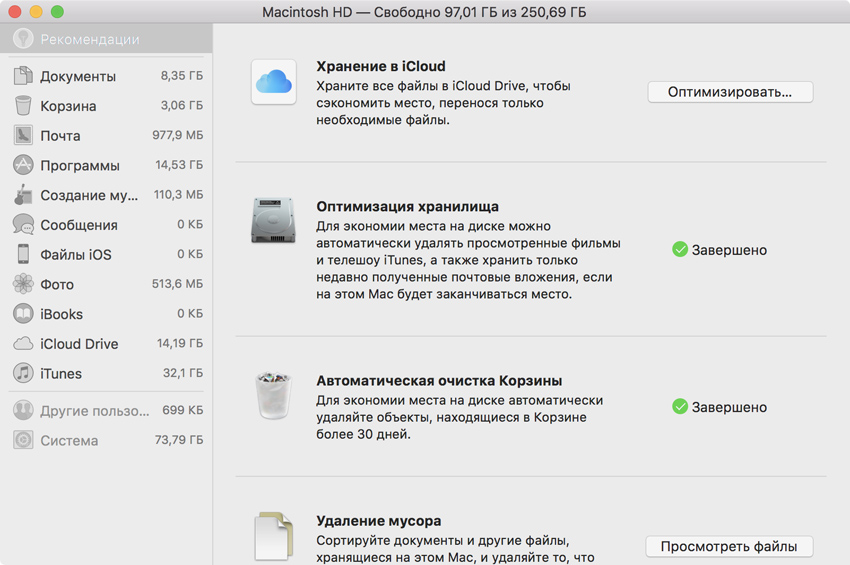Open the Создание музыки sidebar category
This screenshot has height=565, width=850.
click(88, 195)
